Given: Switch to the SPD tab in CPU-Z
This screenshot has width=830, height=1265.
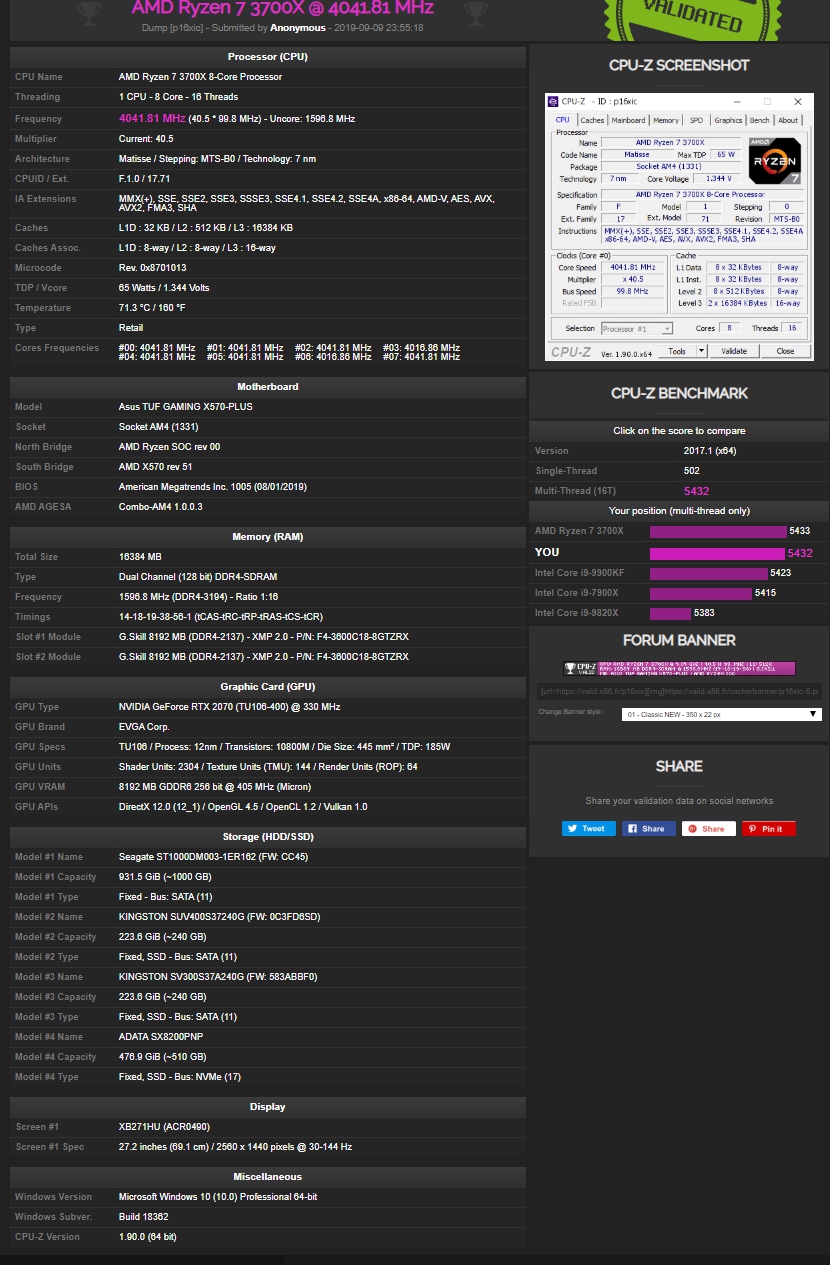Looking at the screenshot, I should point(696,120).
